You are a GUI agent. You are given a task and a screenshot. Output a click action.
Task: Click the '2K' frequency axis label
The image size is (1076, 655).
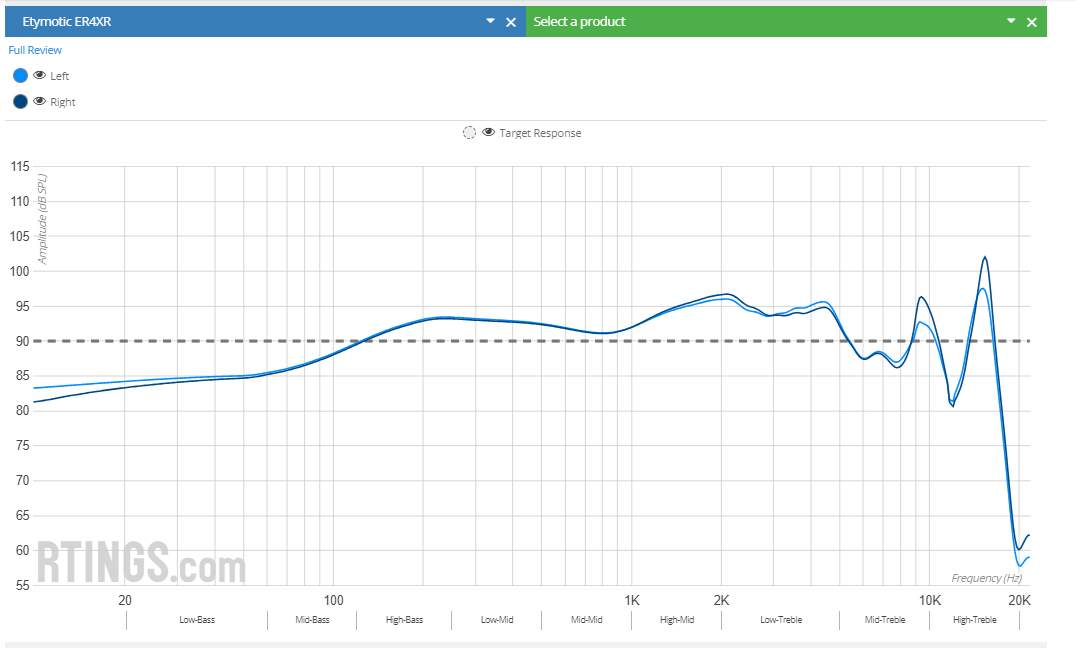tap(721, 600)
